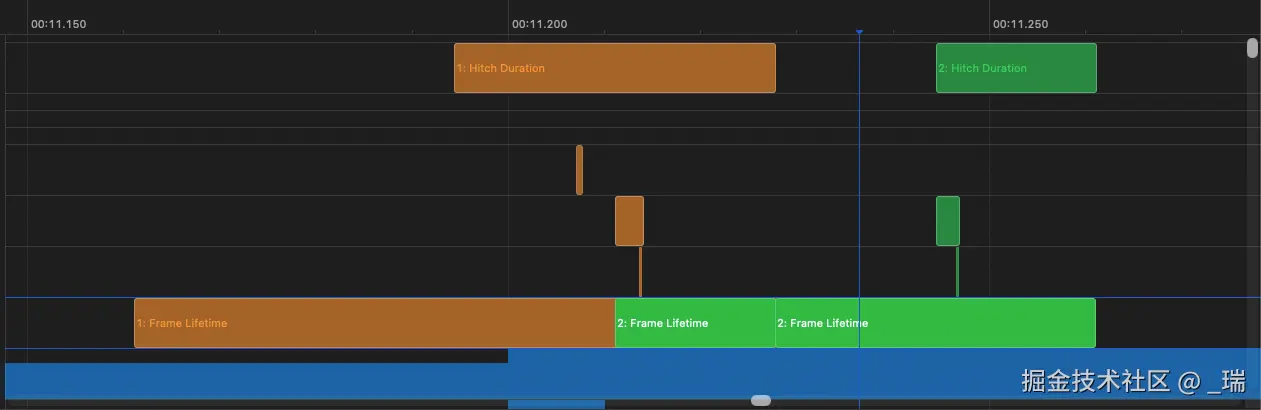
Task: Click the horizontal scrollbar thumb
Action: click(761, 400)
